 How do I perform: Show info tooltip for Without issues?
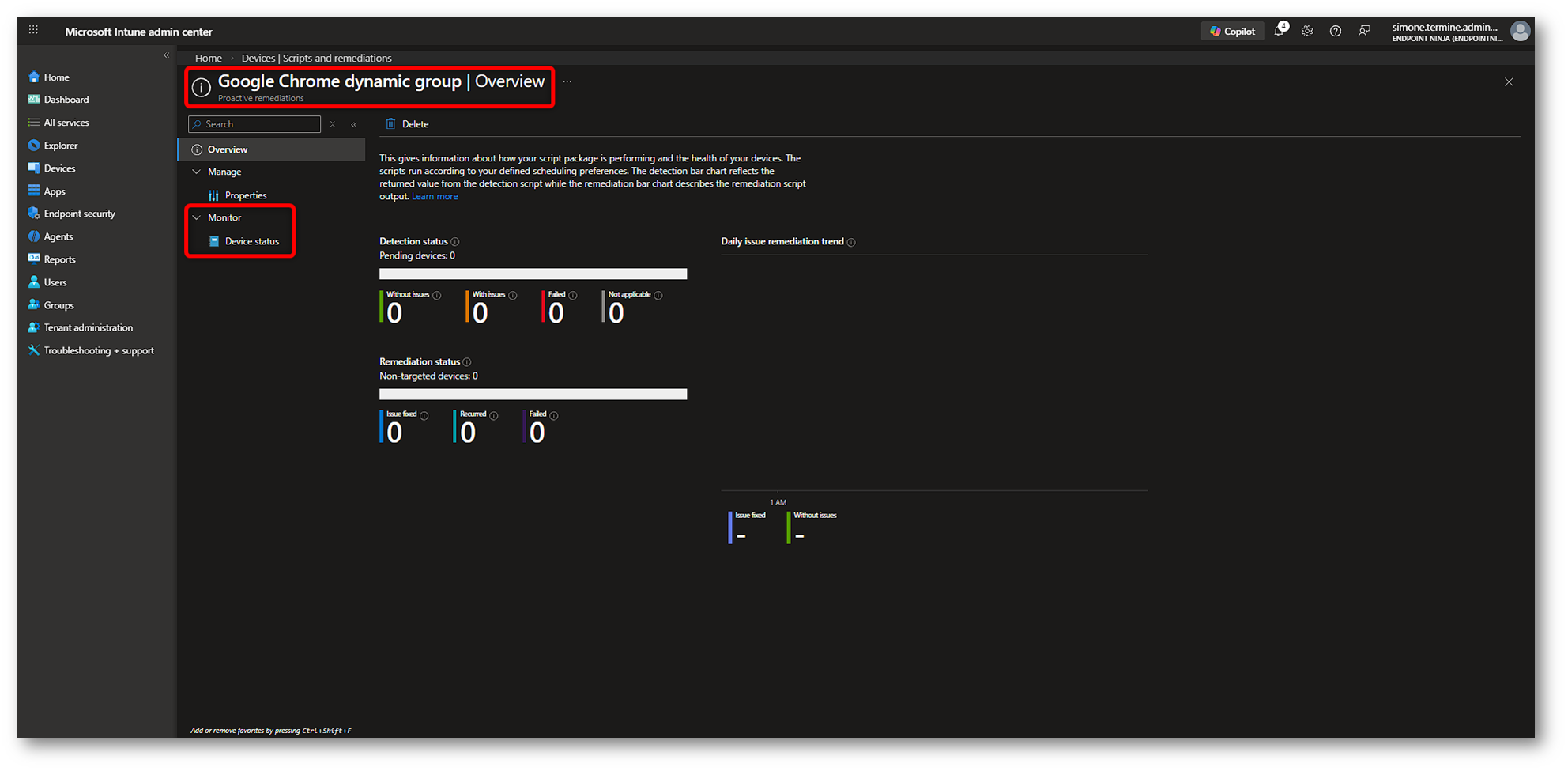[437, 296]
